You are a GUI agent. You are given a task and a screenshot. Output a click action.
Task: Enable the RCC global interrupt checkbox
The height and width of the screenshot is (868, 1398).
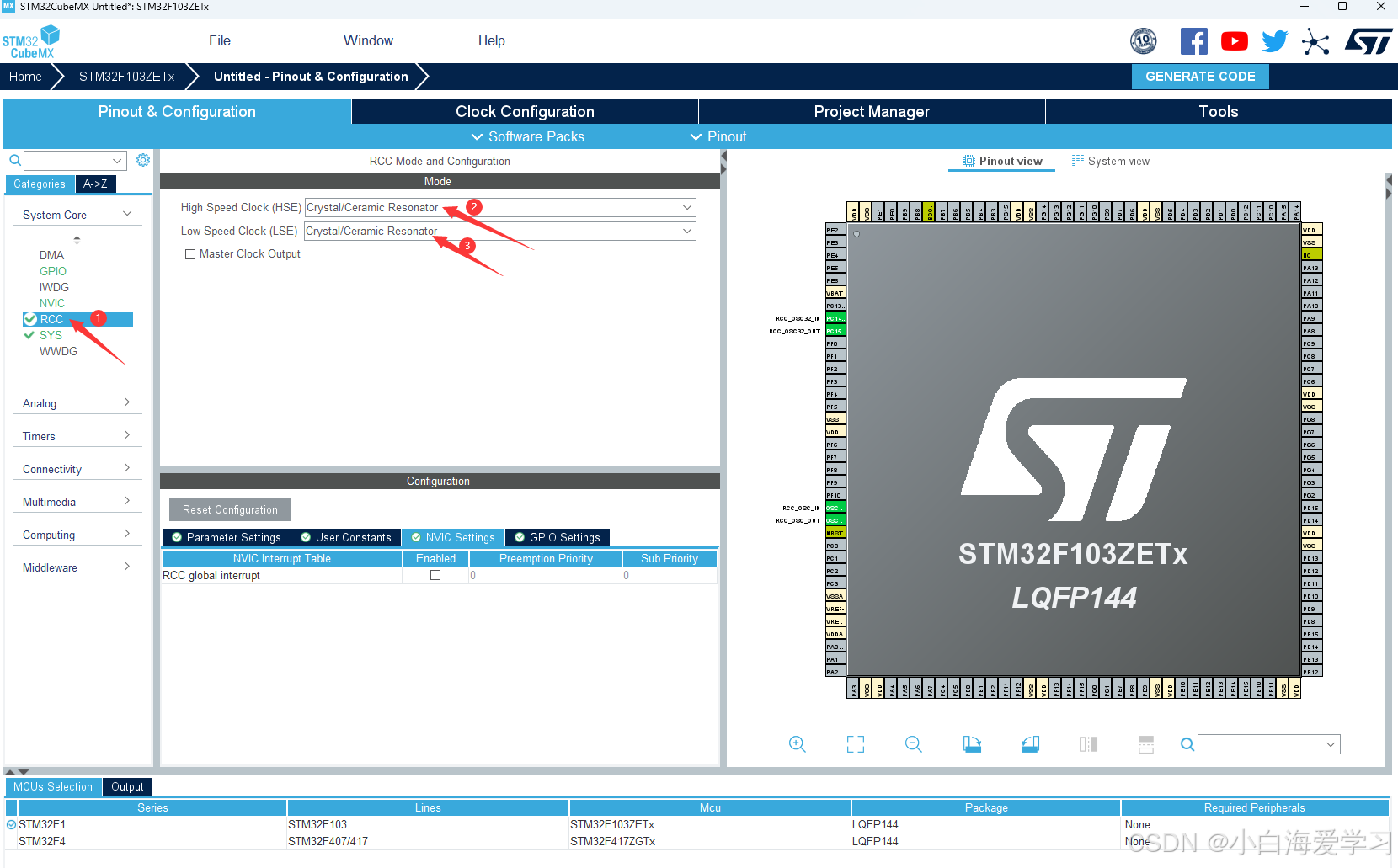click(435, 576)
